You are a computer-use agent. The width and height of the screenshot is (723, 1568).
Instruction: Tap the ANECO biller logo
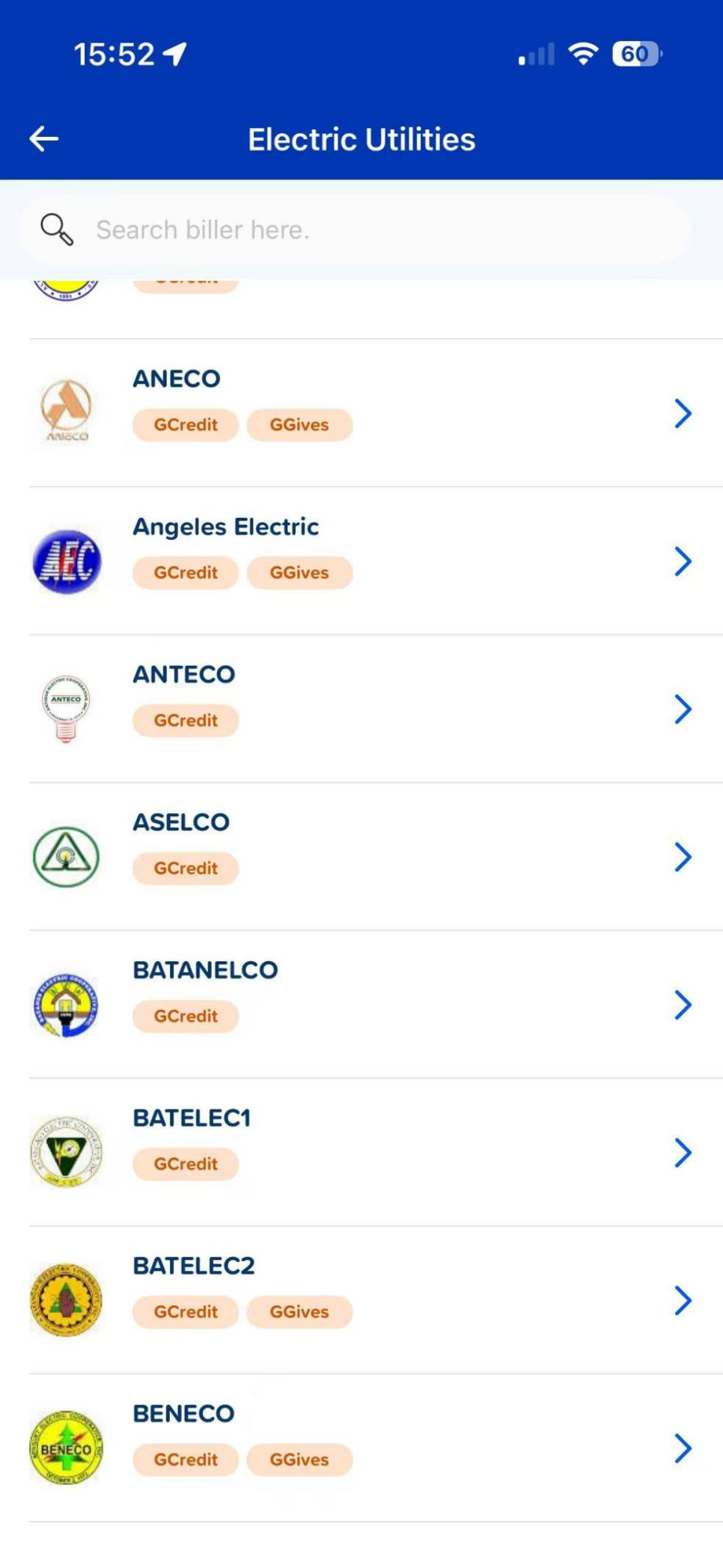click(67, 411)
